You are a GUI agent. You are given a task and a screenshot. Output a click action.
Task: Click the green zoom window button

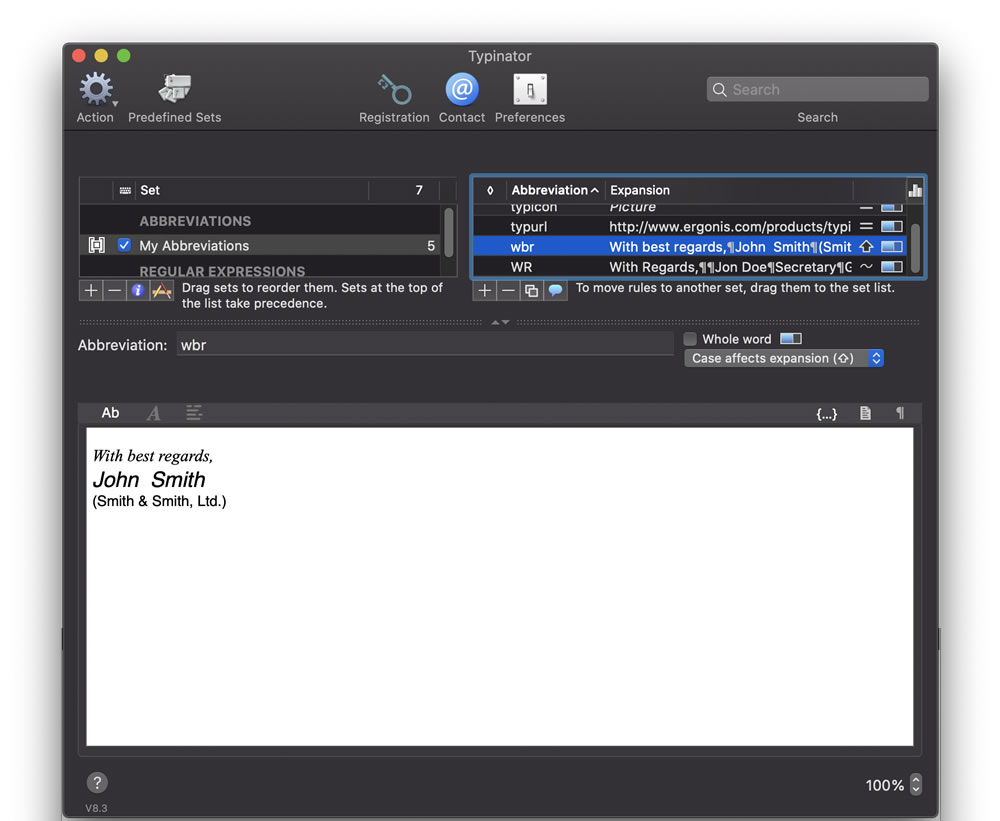[x=124, y=55]
